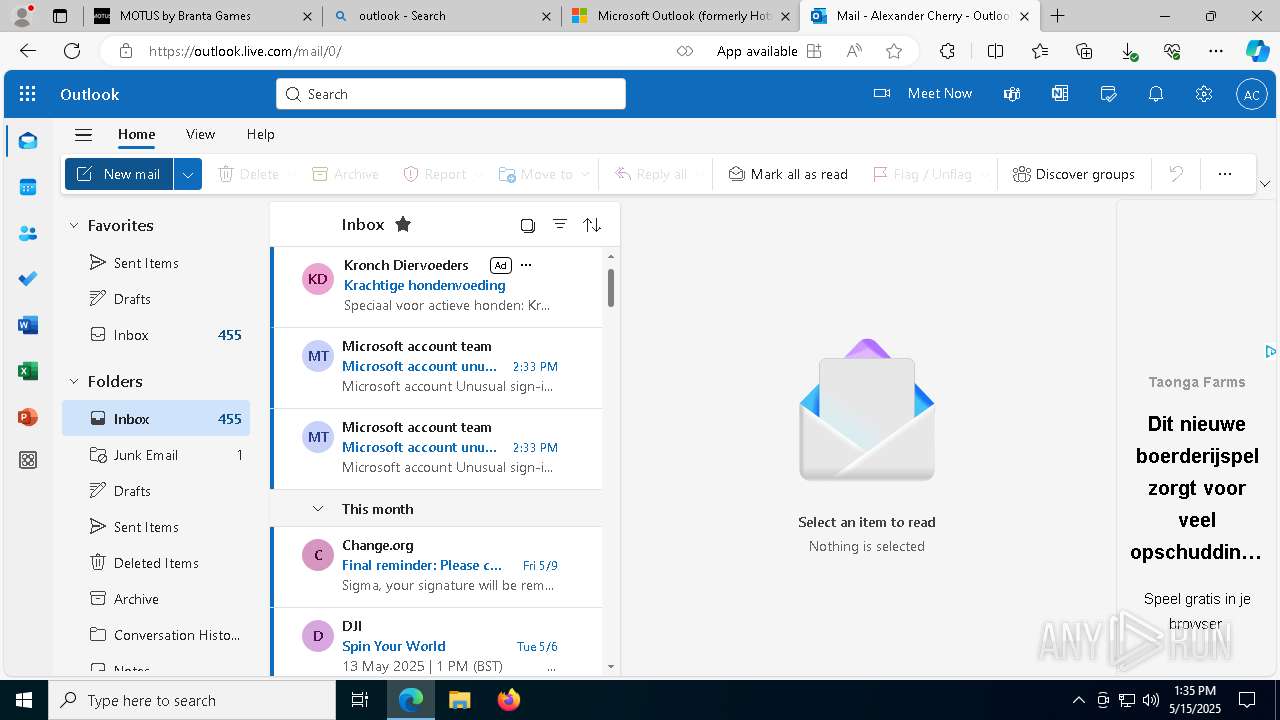Viewport: 1280px width, 720px height.
Task: Toggle Inbox favorite star
Action: click(403, 224)
